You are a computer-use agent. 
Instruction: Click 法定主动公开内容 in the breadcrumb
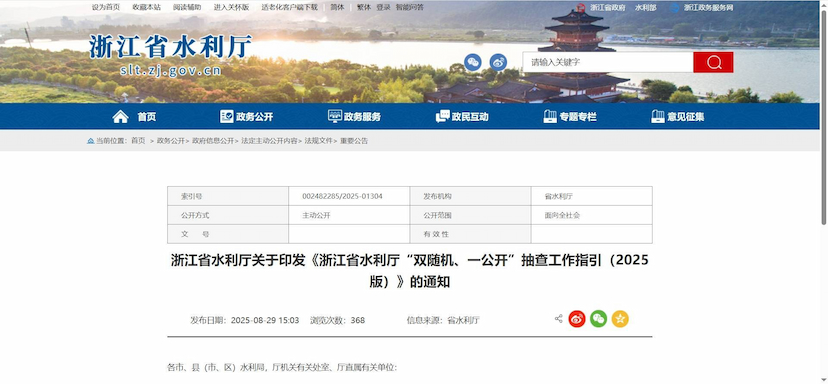(x=269, y=141)
